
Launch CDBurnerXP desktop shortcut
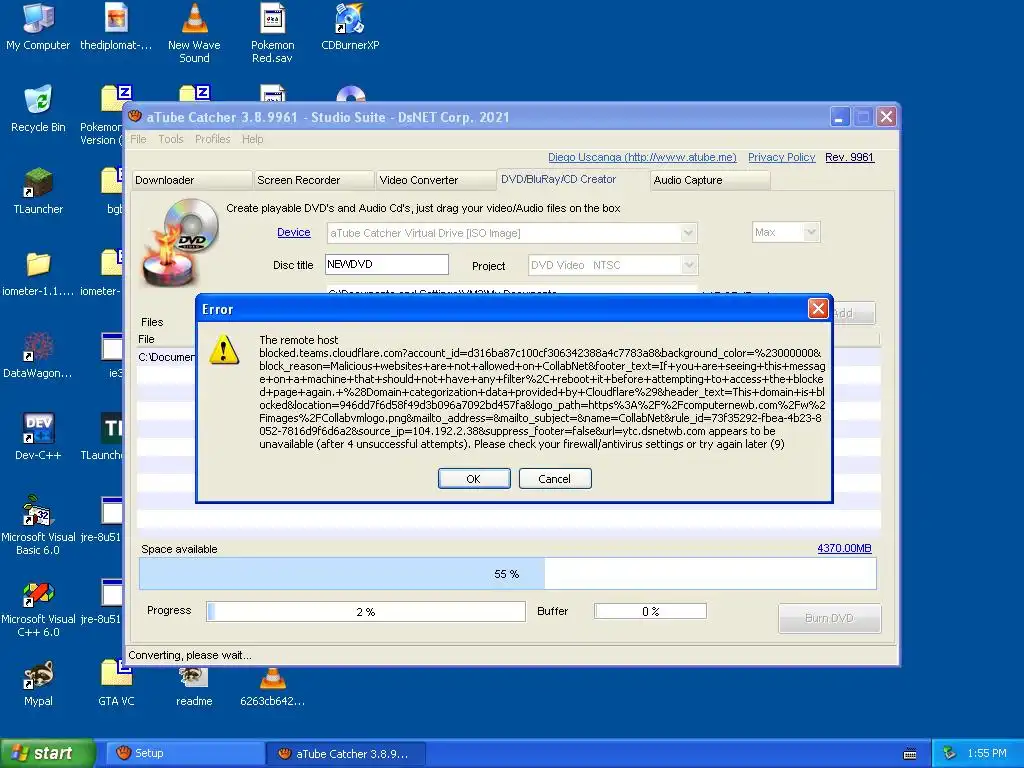coord(350,27)
